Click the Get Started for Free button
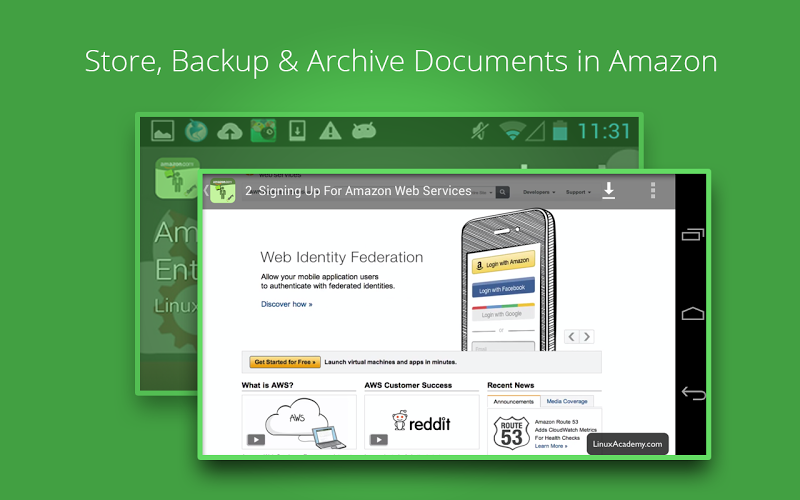Viewport: 800px width, 500px height. click(x=285, y=362)
